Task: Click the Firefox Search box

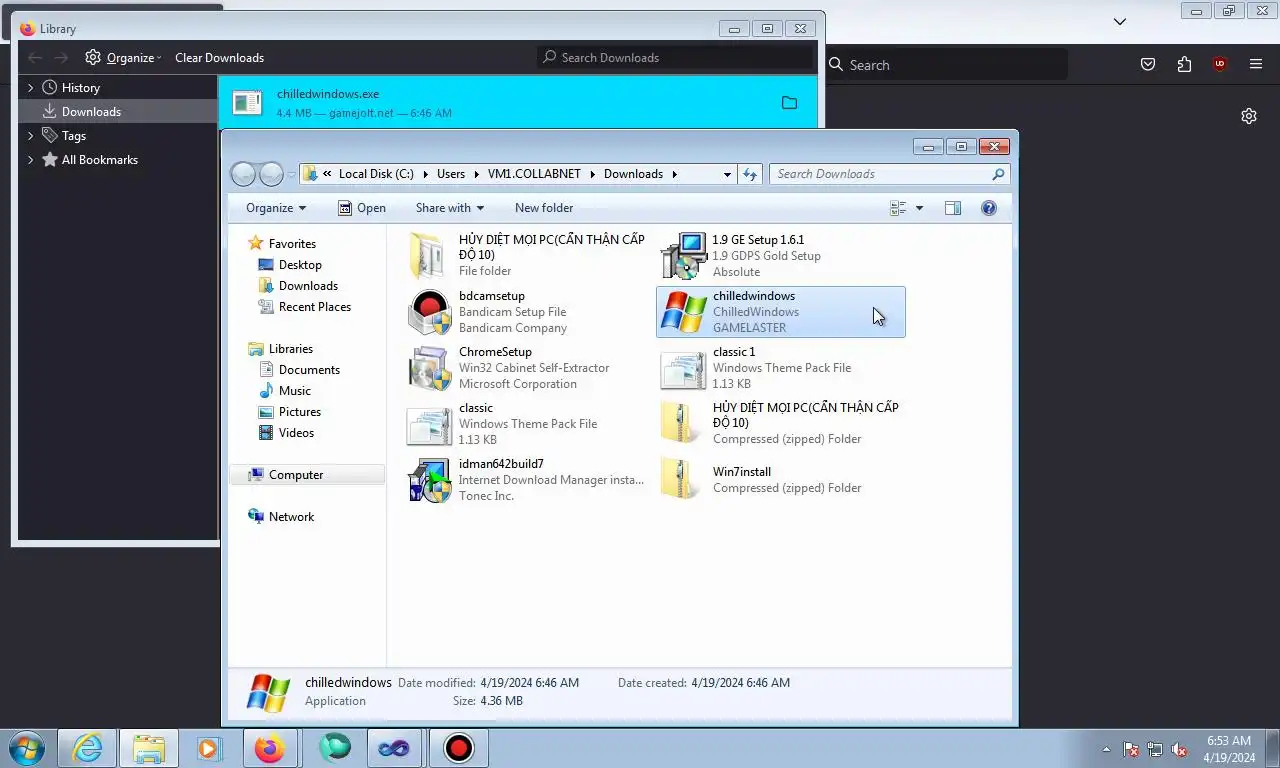Action: tap(947, 64)
